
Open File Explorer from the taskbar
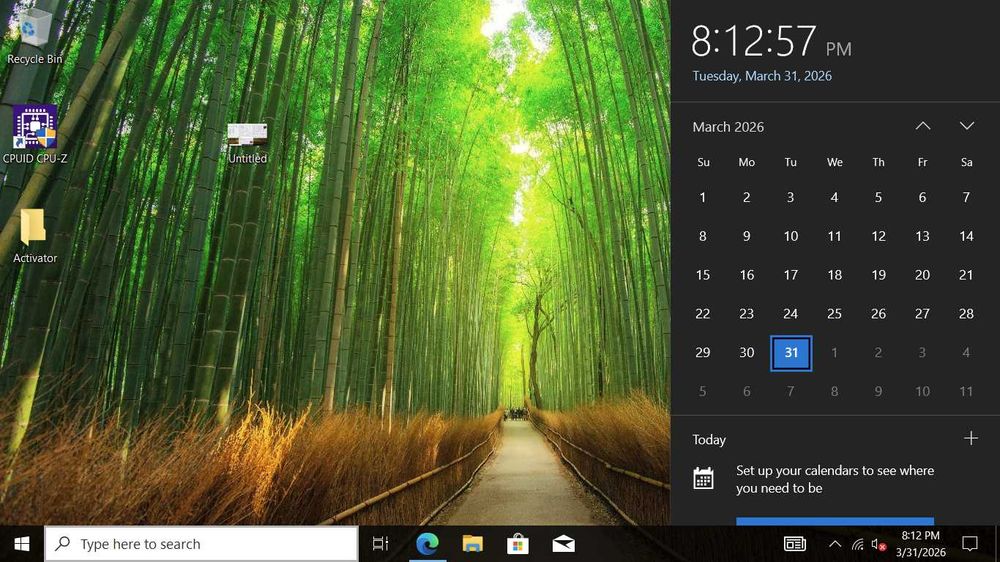click(x=473, y=544)
